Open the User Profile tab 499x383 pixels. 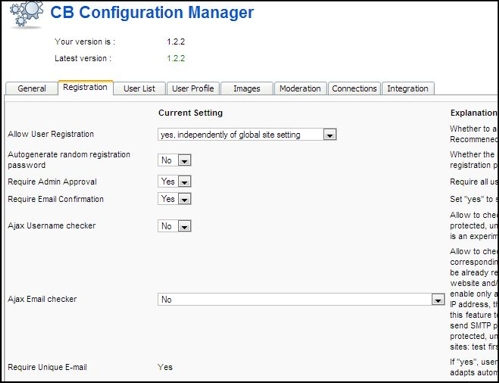(193, 89)
